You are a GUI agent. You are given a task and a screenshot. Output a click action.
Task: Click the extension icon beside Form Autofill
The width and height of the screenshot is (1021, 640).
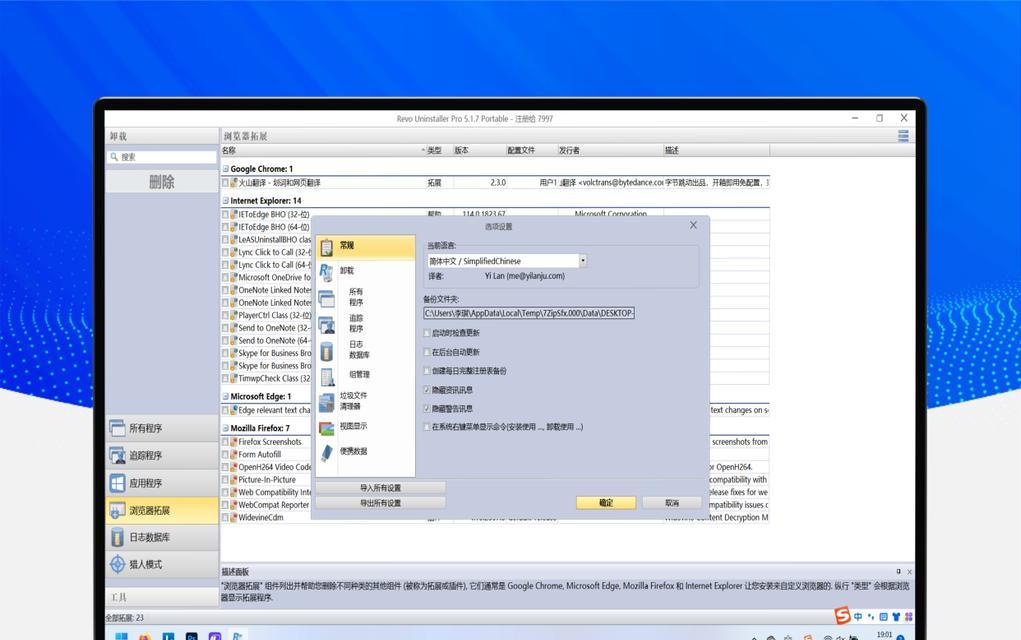(x=234, y=454)
